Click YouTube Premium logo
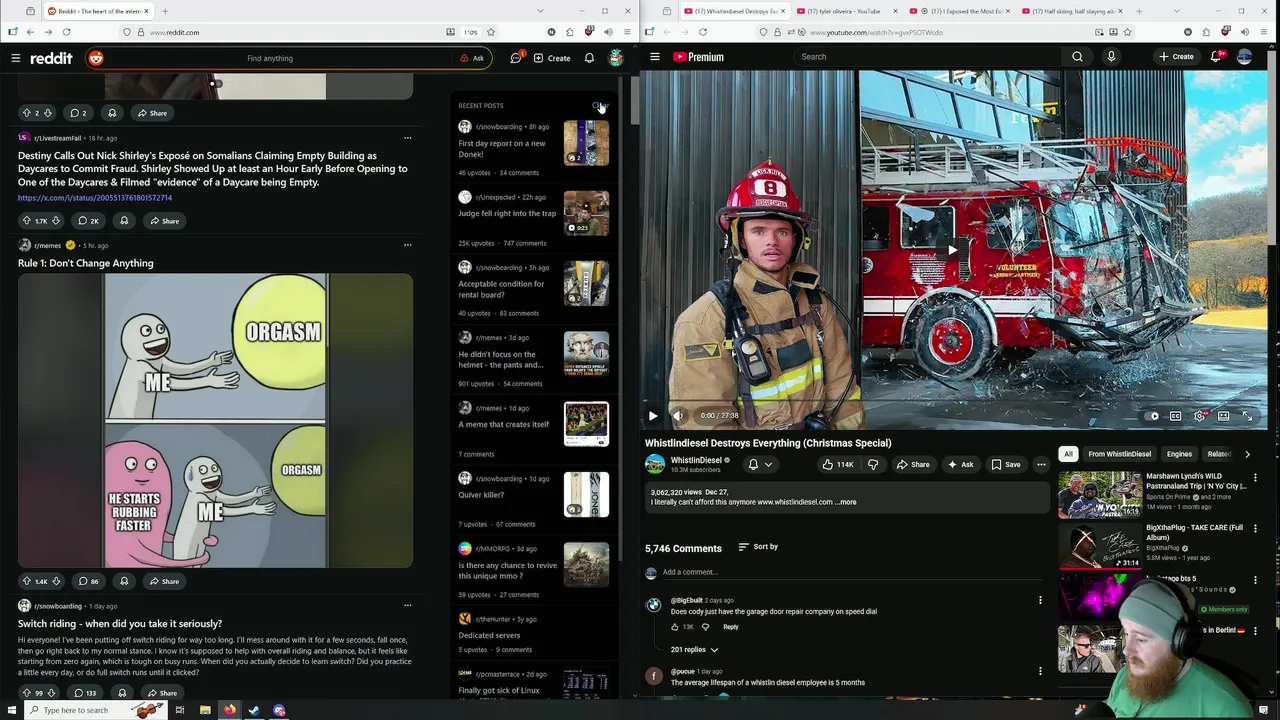This screenshot has width=1280, height=720. (x=698, y=57)
